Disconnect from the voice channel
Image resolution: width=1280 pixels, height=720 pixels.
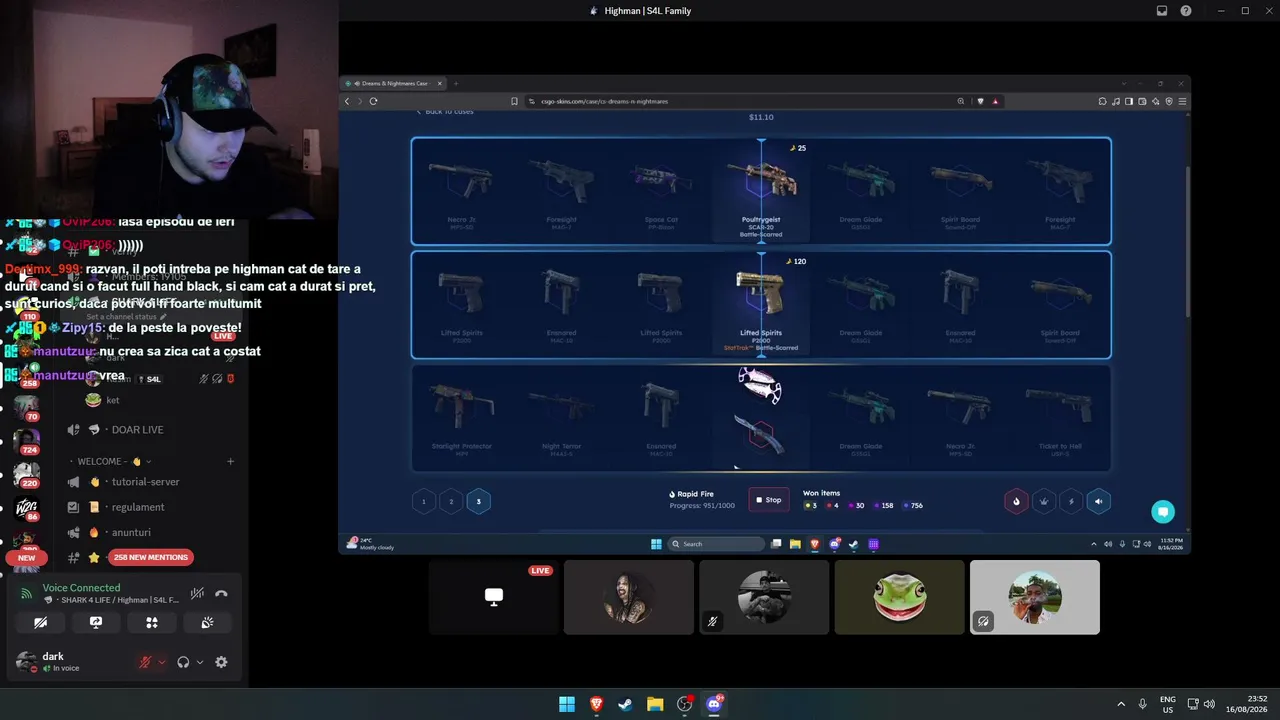[x=221, y=593]
